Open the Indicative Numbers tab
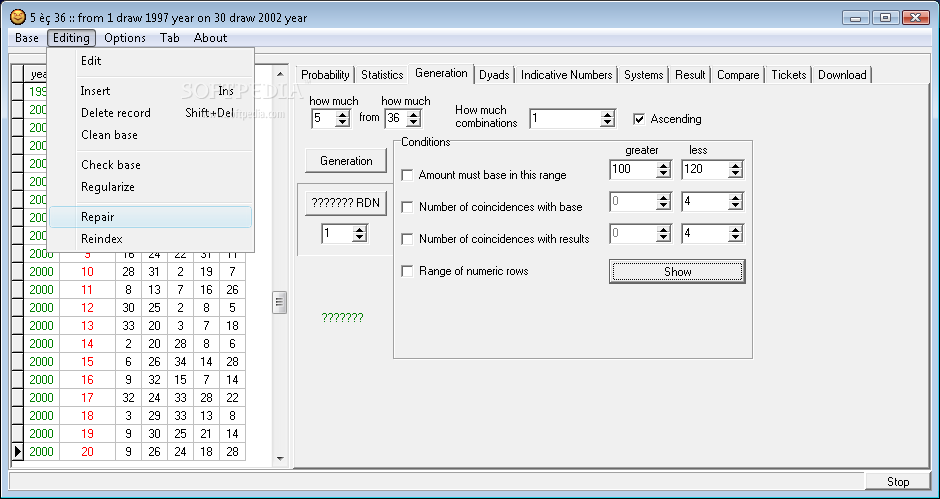 click(567, 75)
